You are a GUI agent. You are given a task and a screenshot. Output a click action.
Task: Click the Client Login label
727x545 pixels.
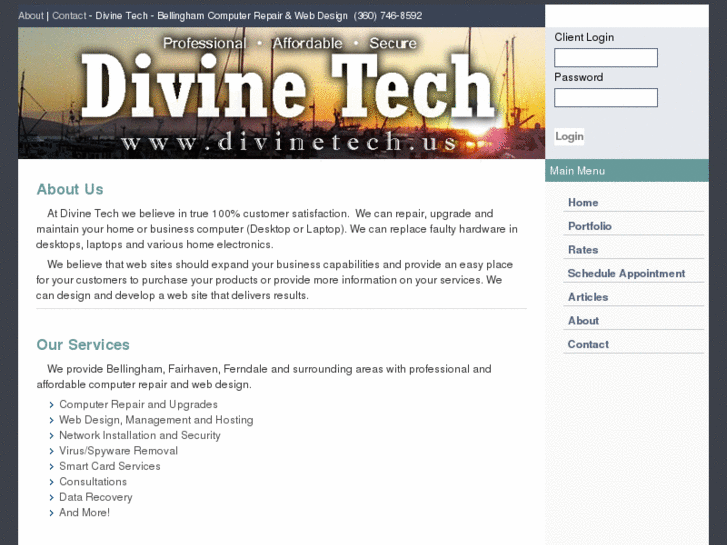pyautogui.click(x=584, y=37)
